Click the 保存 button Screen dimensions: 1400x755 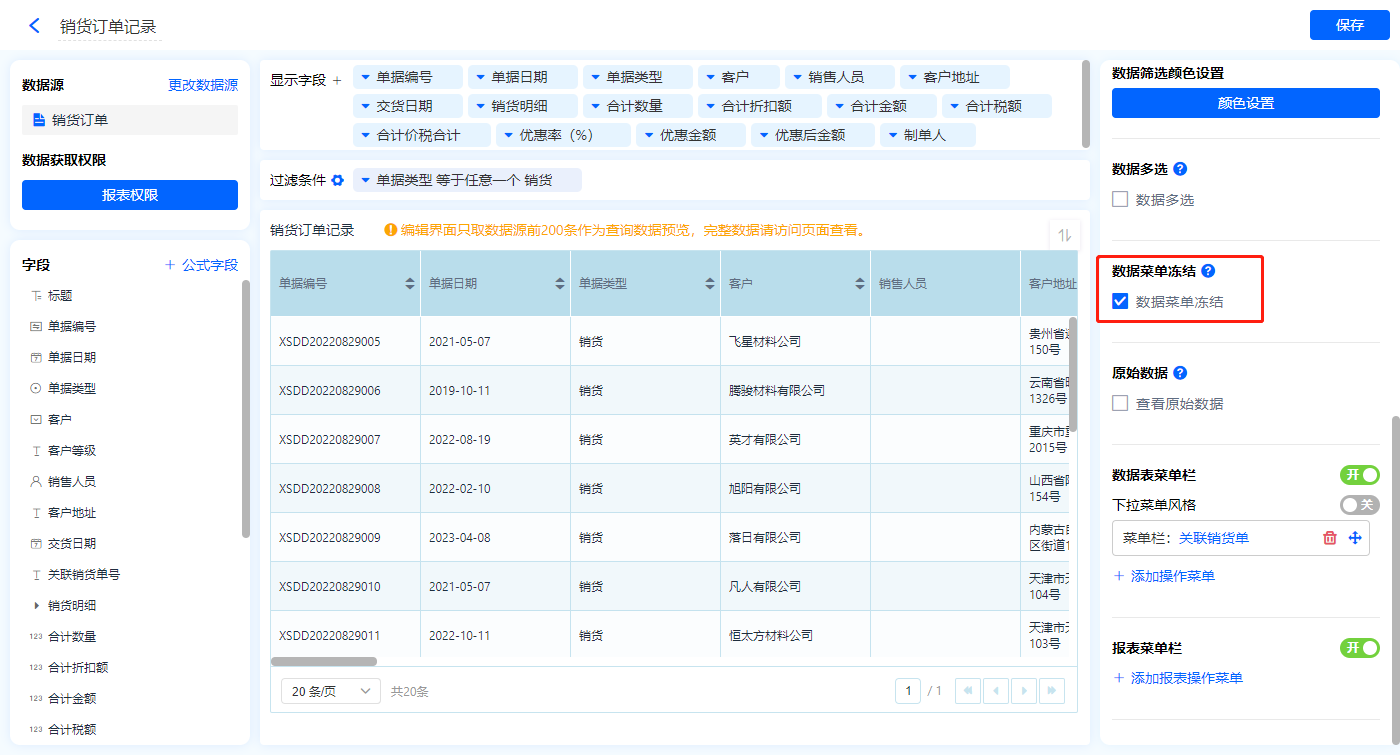coord(1349,26)
